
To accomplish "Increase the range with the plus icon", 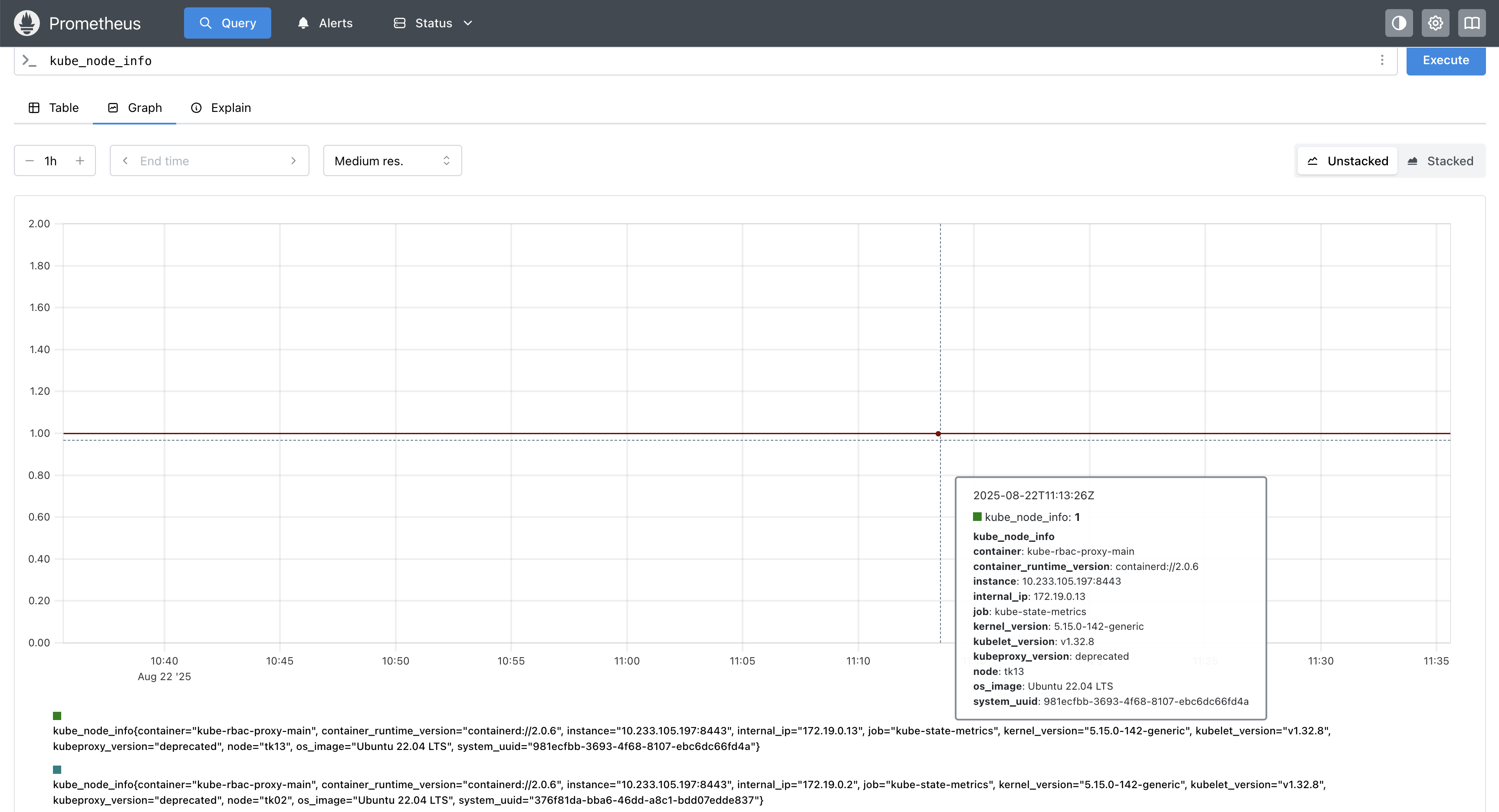I will (x=80, y=160).
